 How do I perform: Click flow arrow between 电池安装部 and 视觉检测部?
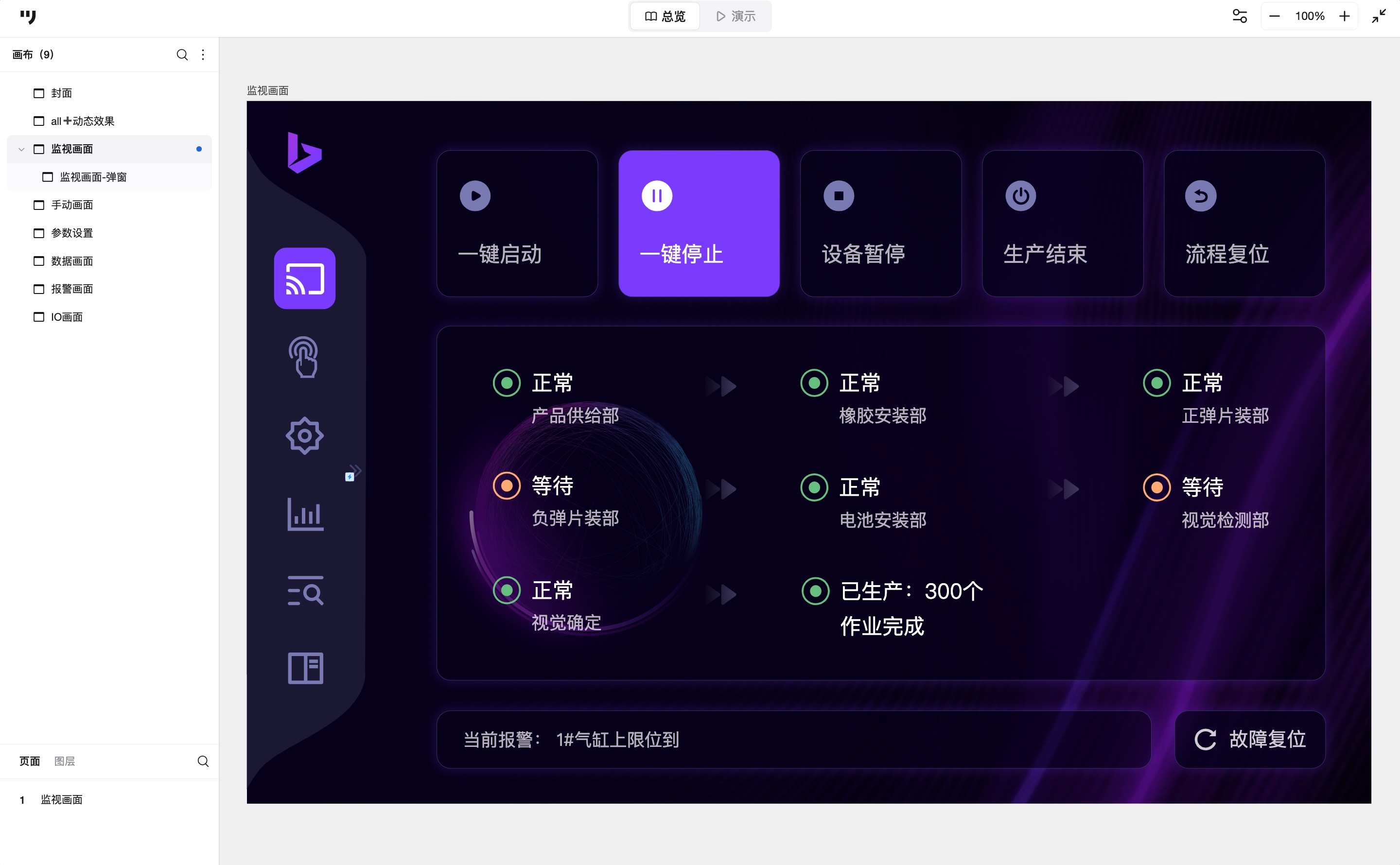tap(1064, 489)
